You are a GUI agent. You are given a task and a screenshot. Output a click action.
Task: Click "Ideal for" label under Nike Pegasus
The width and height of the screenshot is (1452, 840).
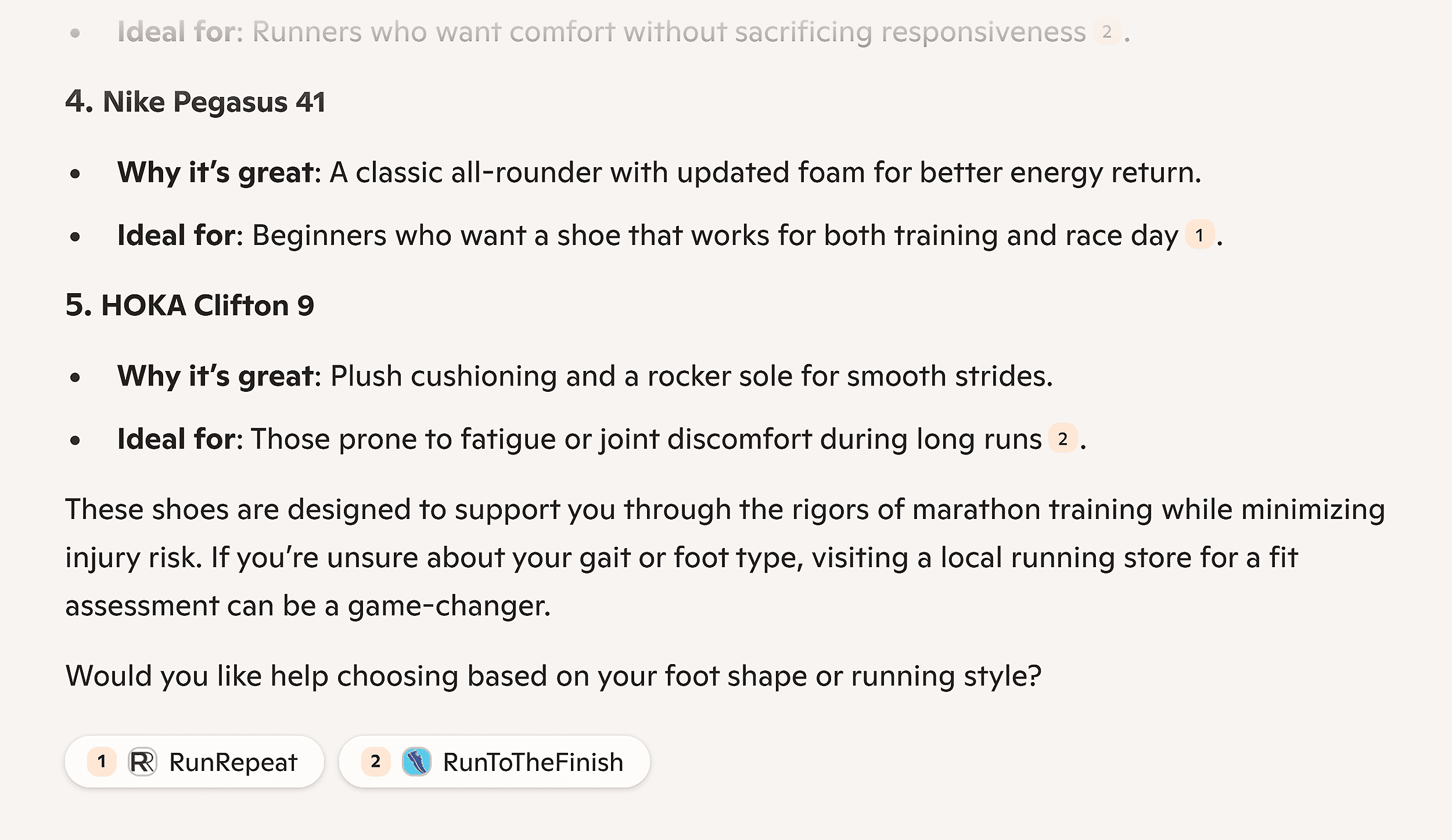pos(179,235)
